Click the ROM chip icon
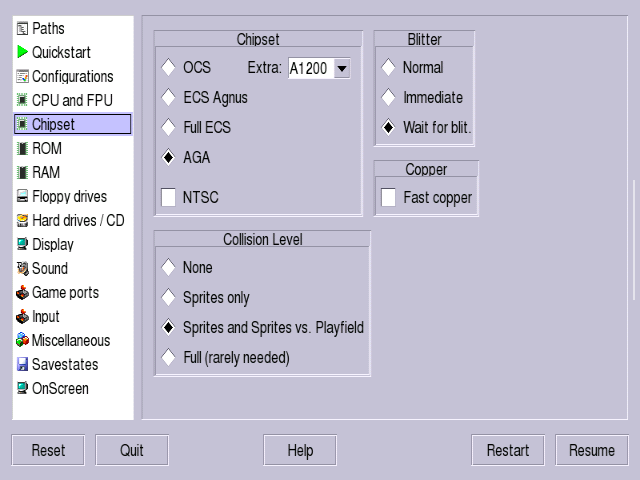The image size is (640, 480). click(22, 148)
